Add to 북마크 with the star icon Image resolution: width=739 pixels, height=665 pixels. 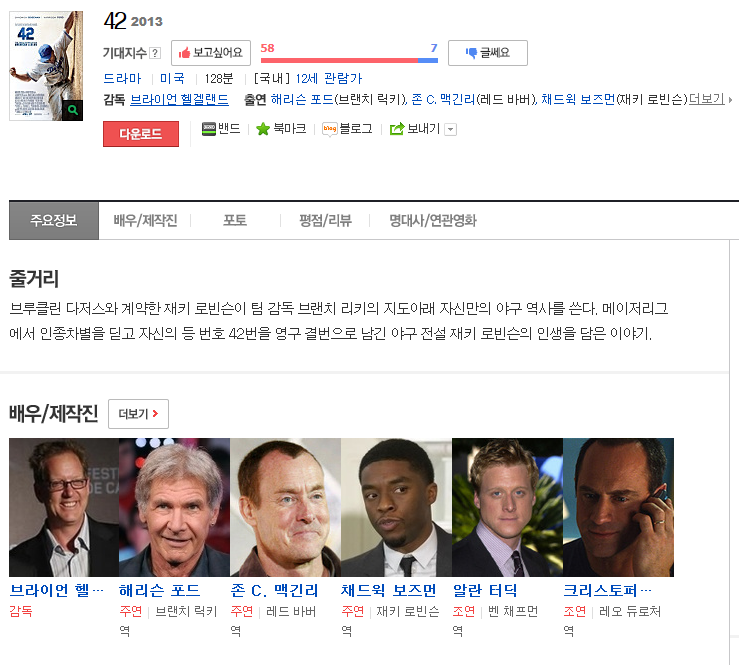tap(263, 129)
